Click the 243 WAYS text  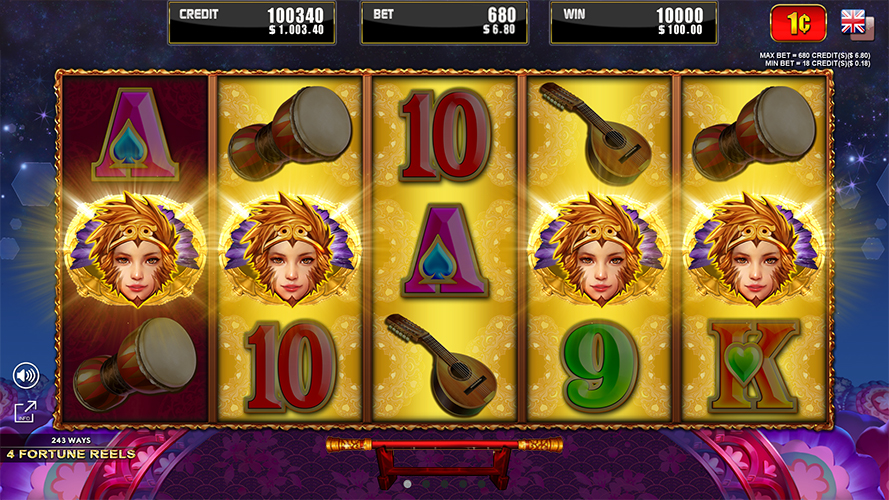click(x=71, y=440)
